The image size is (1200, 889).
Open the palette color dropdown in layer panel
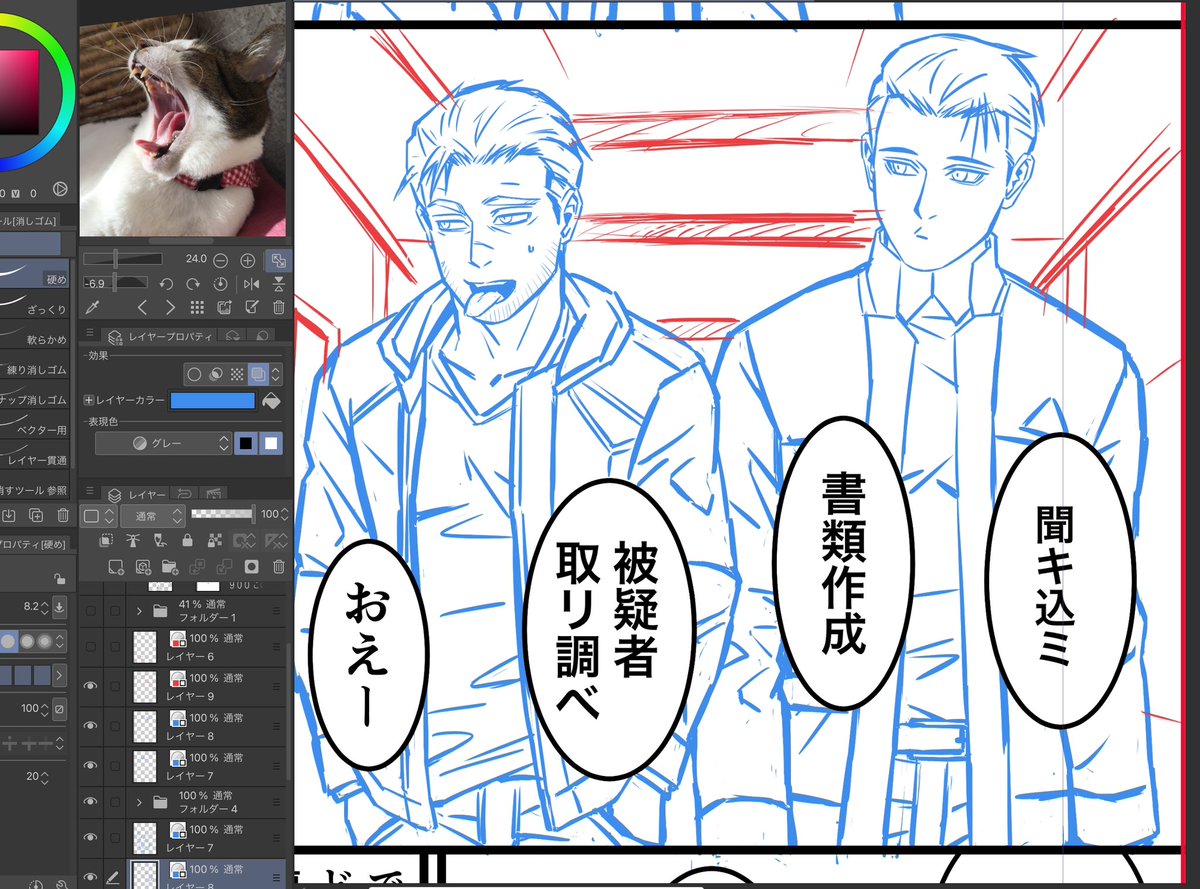click(99, 516)
